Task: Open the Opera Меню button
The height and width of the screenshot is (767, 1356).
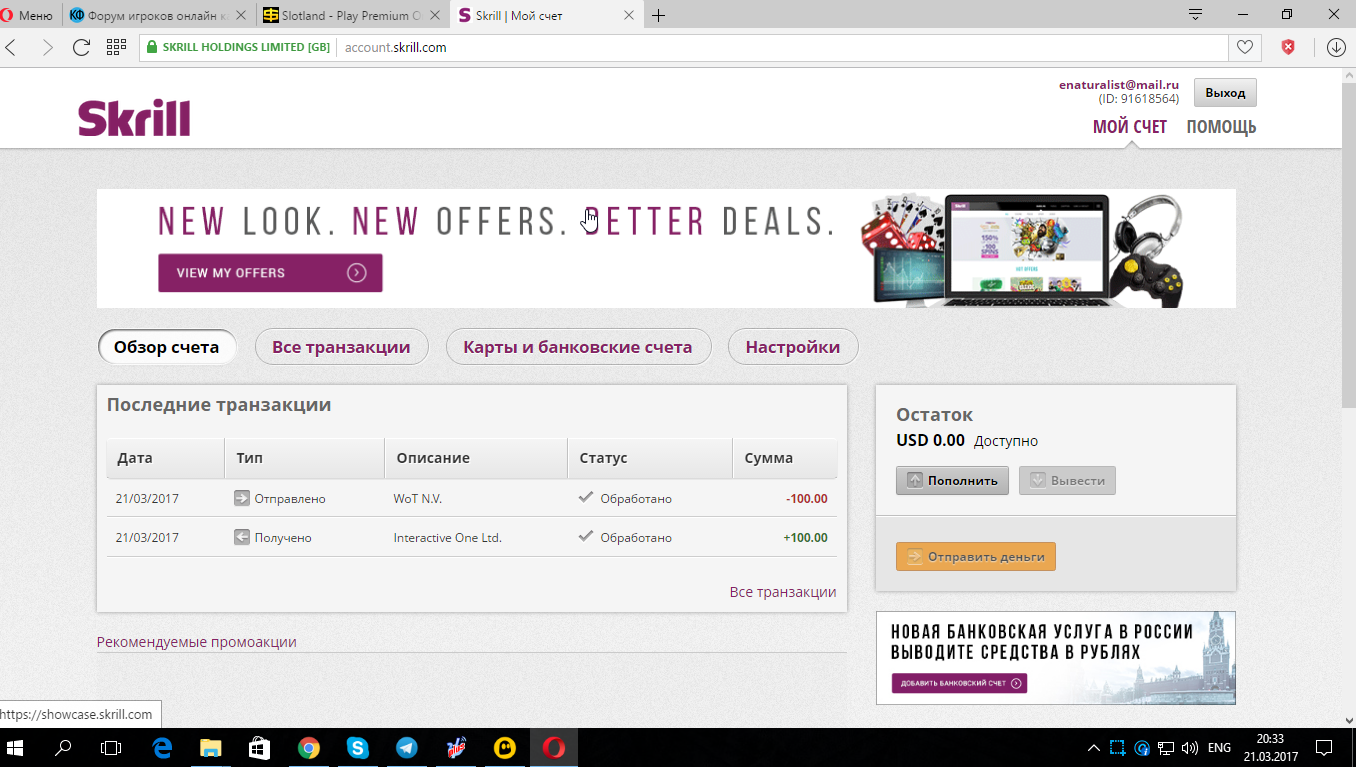Action: [x=29, y=15]
